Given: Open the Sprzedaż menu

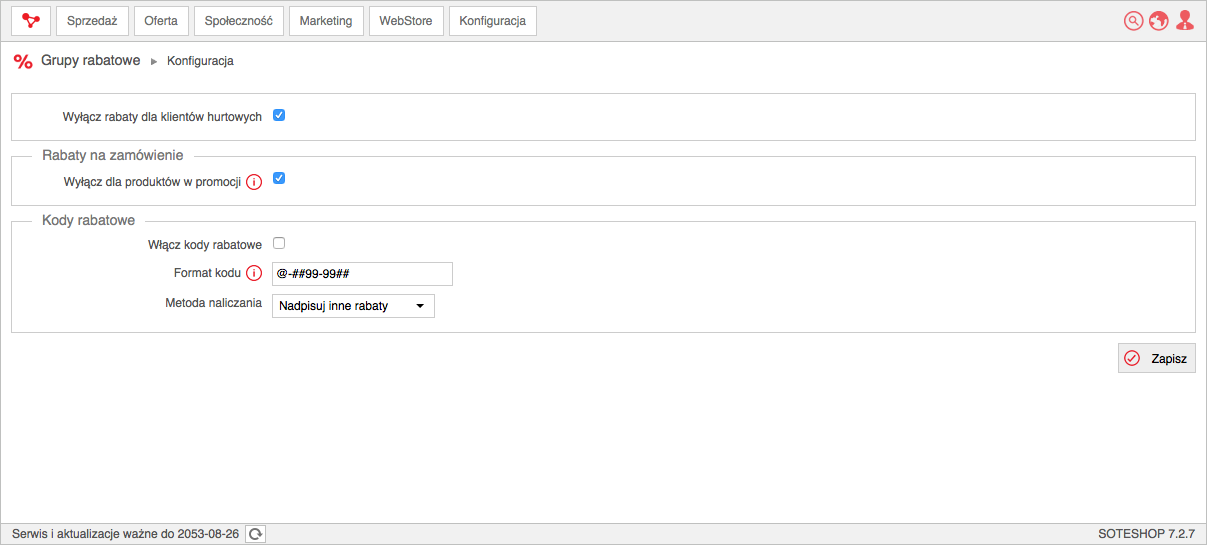Looking at the screenshot, I should tap(92, 21).
